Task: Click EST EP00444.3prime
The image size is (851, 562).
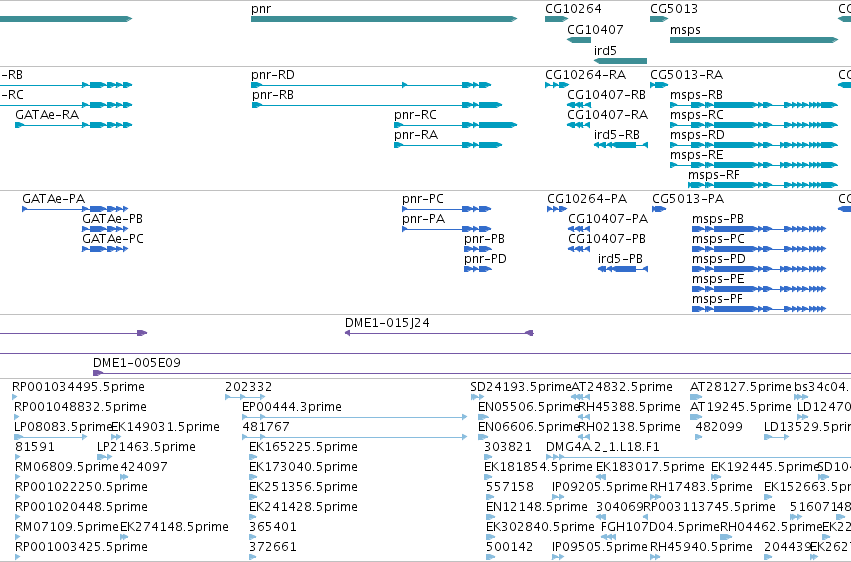Action: 292,407
